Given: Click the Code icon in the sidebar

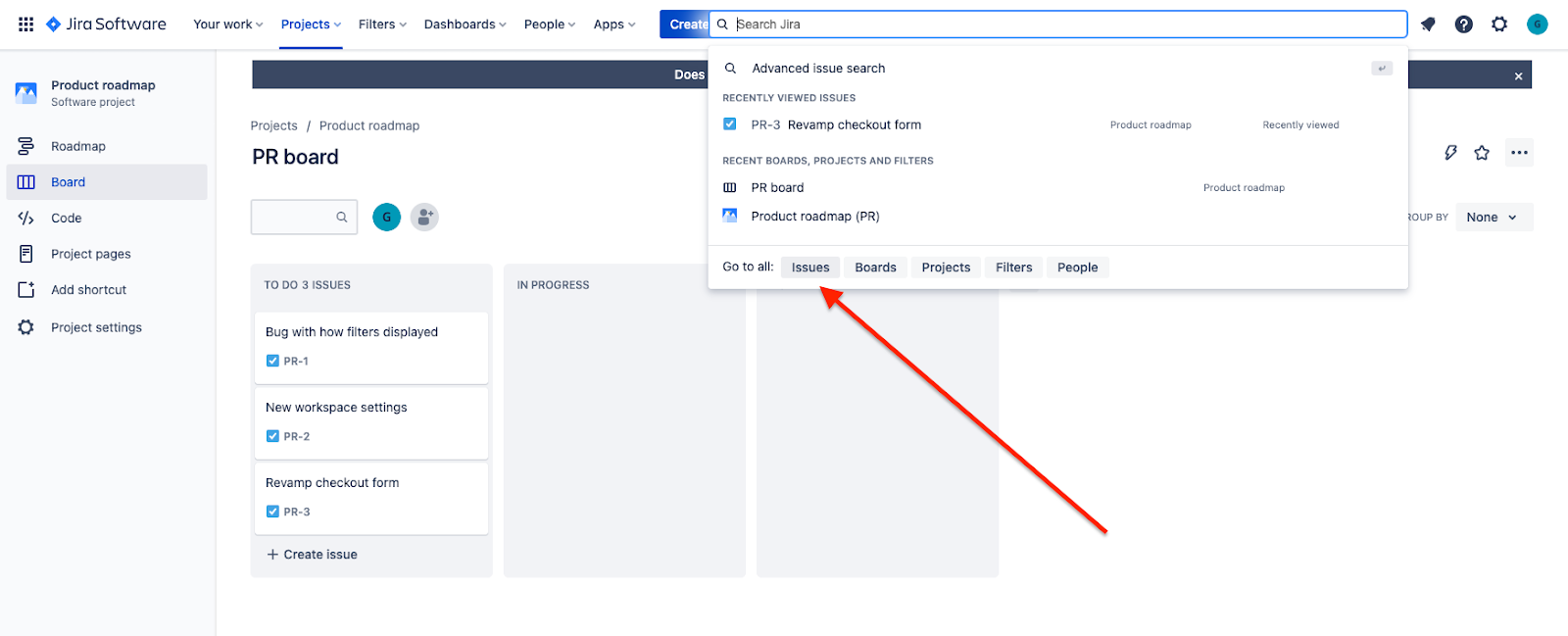Looking at the screenshot, I should pos(26,219).
